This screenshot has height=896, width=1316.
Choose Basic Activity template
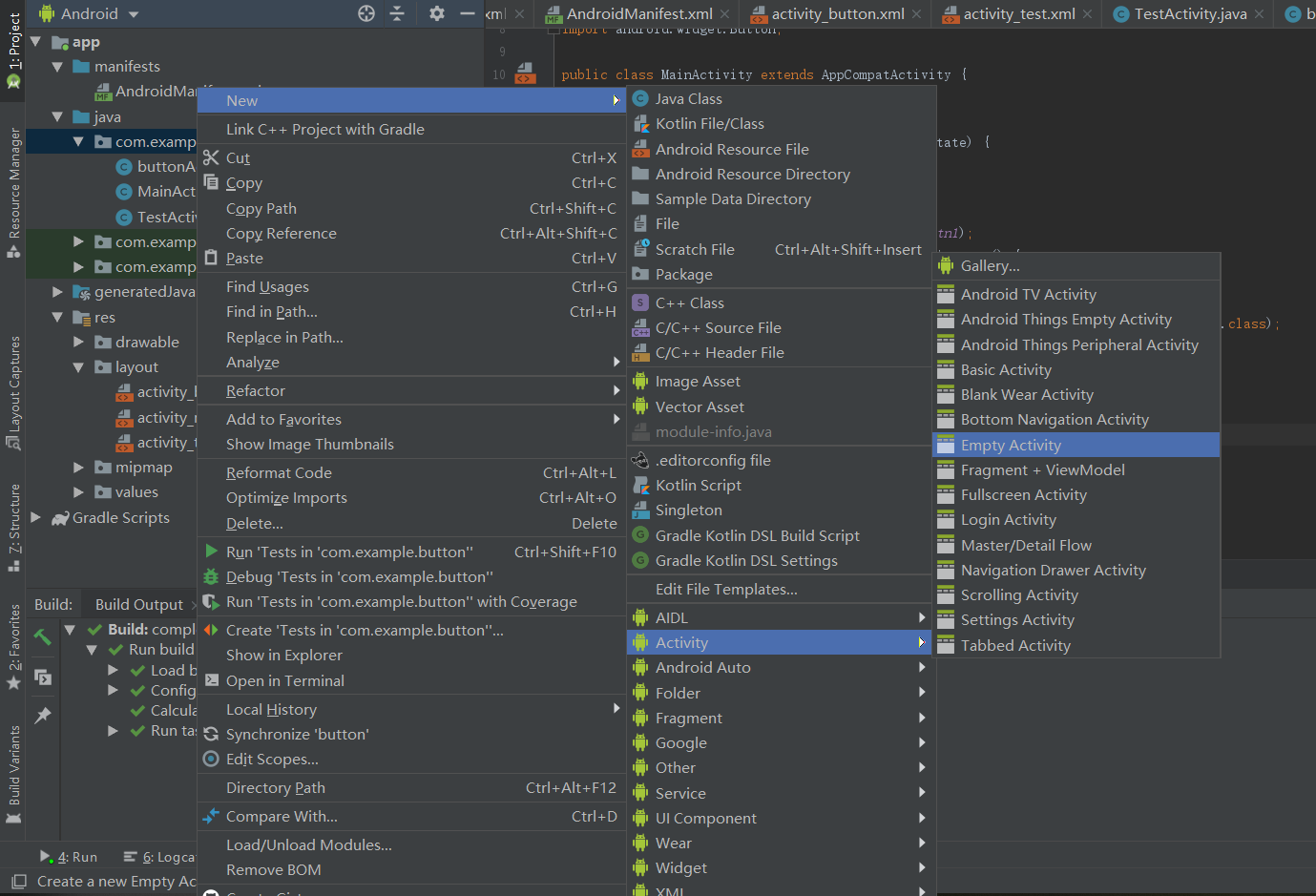pyautogui.click(x=1076, y=369)
